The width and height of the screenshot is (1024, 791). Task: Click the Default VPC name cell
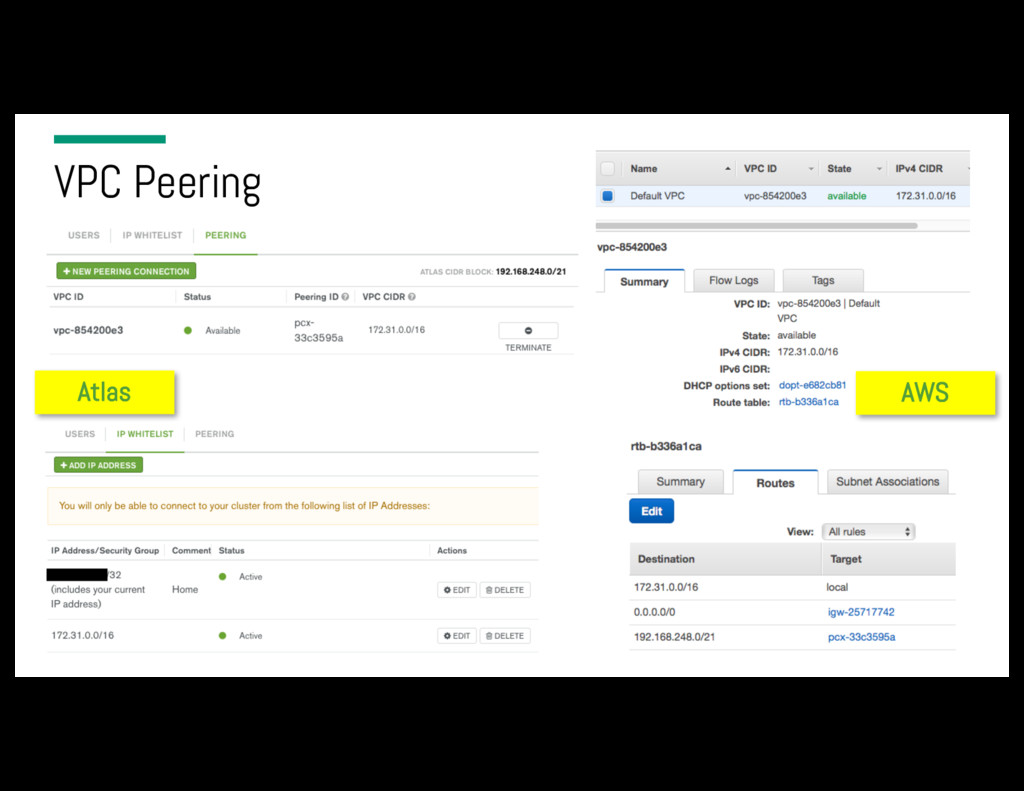pyautogui.click(x=657, y=196)
